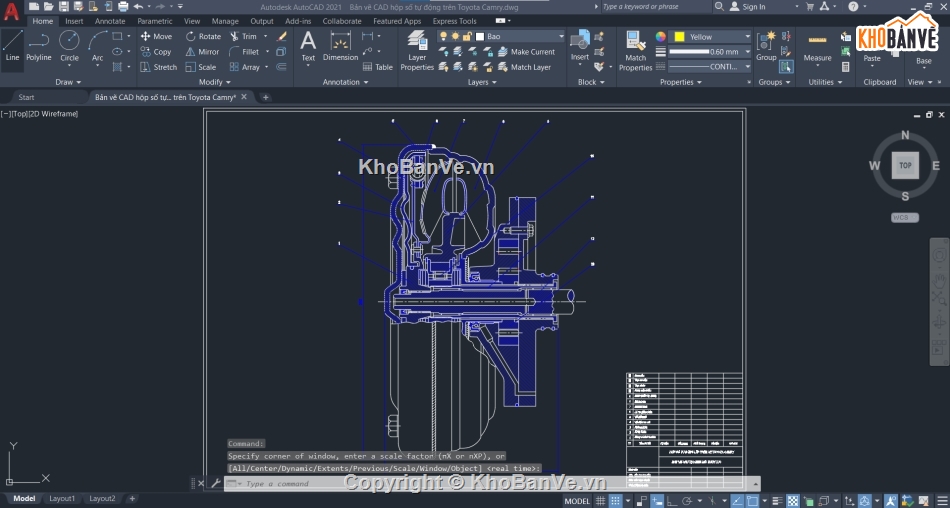Expand the Annotation panel
This screenshot has height=508, width=950.
345,82
